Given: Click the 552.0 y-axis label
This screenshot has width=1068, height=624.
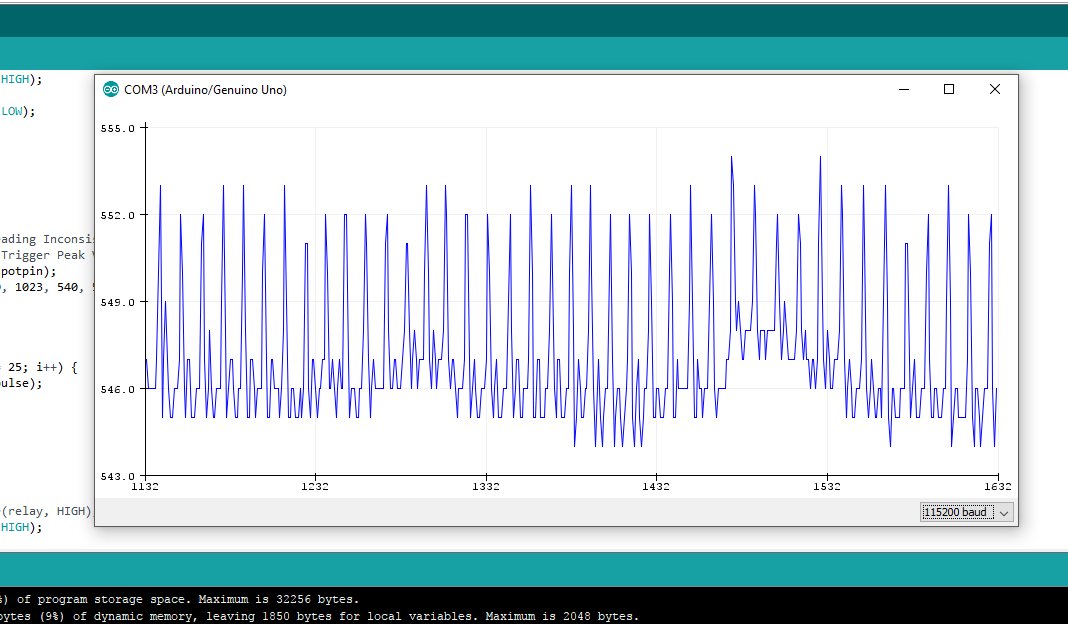Looking at the screenshot, I should (x=117, y=215).
